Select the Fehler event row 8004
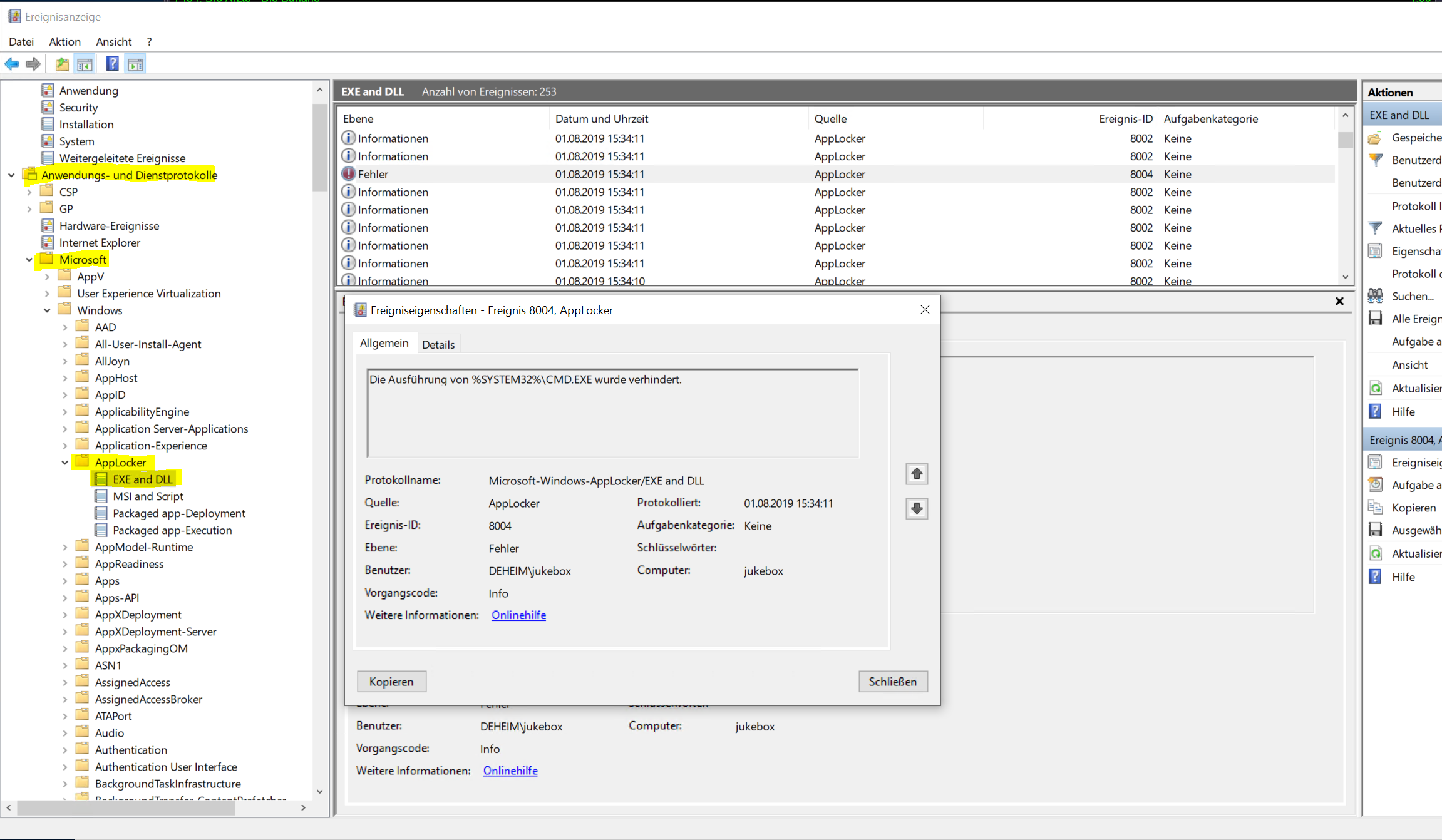This screenshot has height=840, width=1442. point(837,174)
